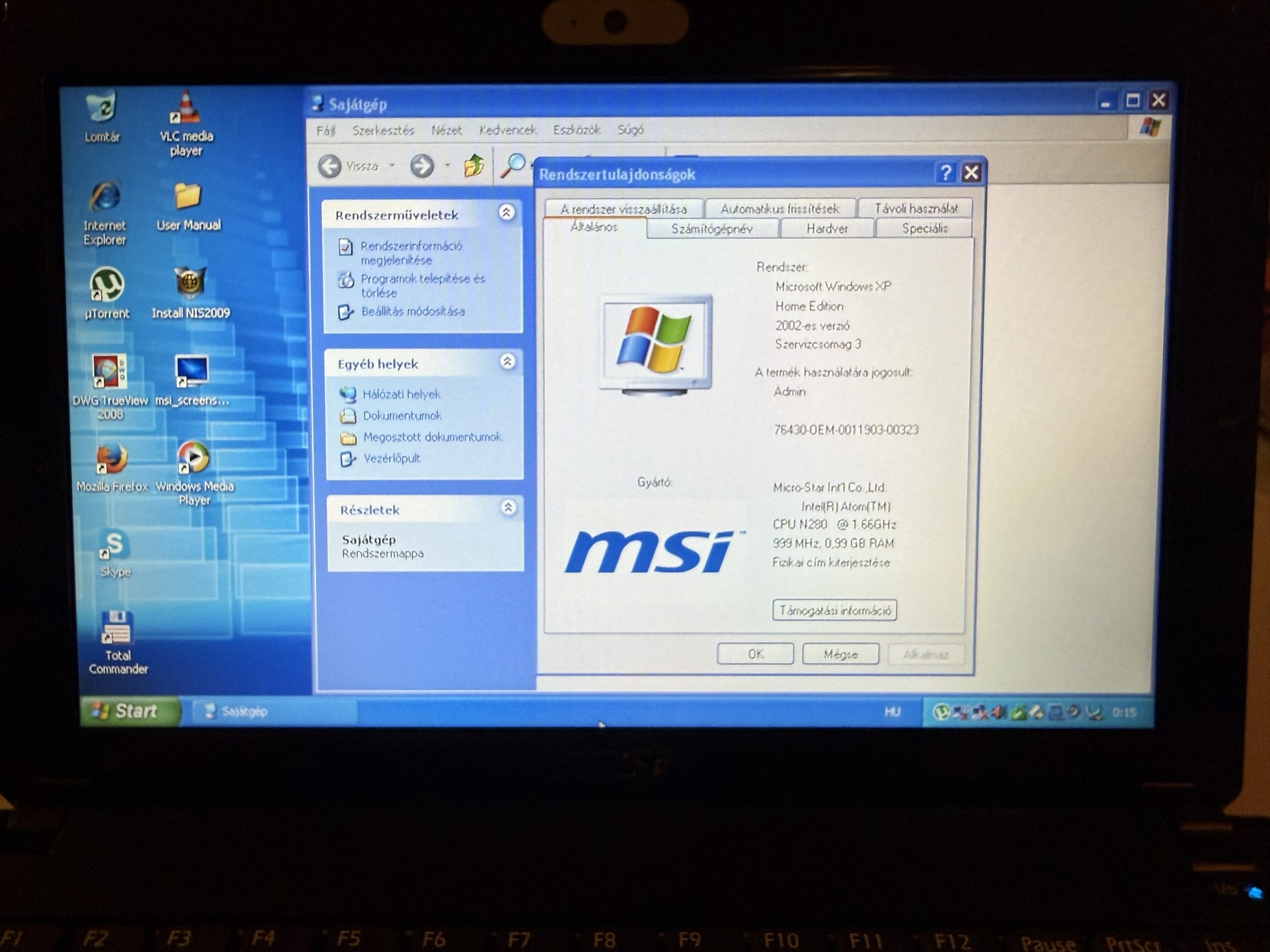Collapse the Egyéb helyek panel

click(507, 361)
